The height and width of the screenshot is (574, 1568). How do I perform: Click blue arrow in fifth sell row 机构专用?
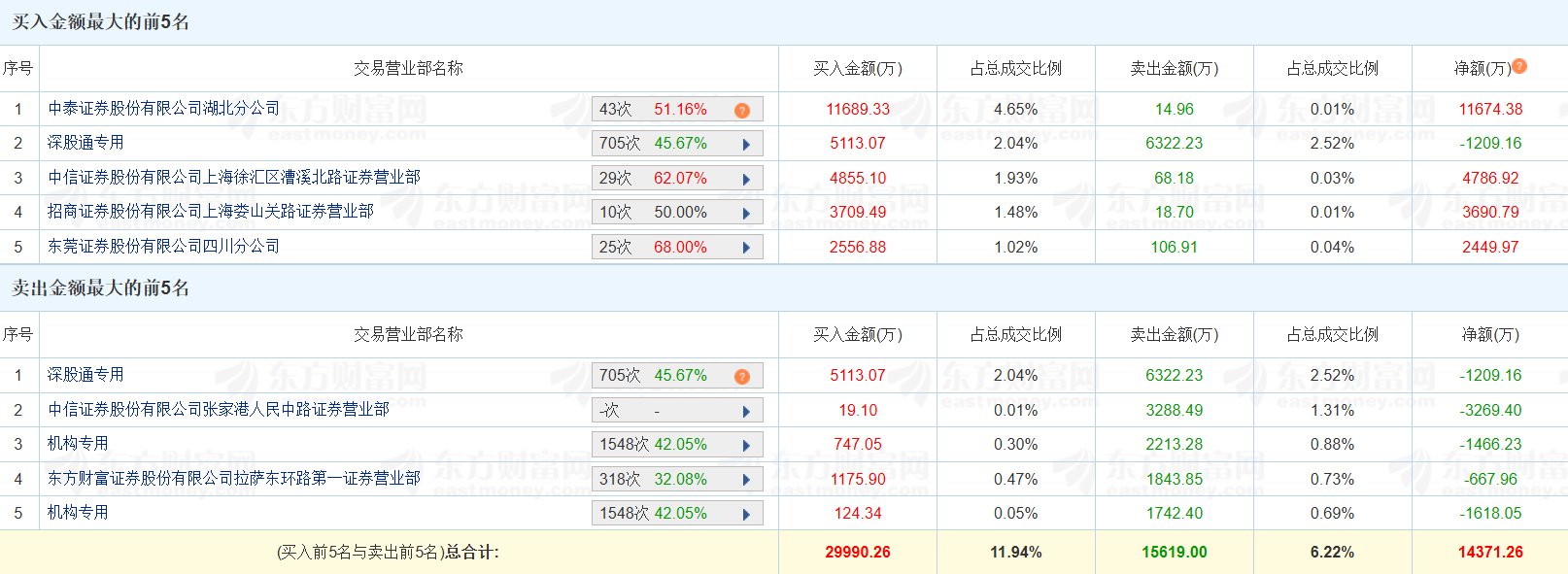pos(746,514)
